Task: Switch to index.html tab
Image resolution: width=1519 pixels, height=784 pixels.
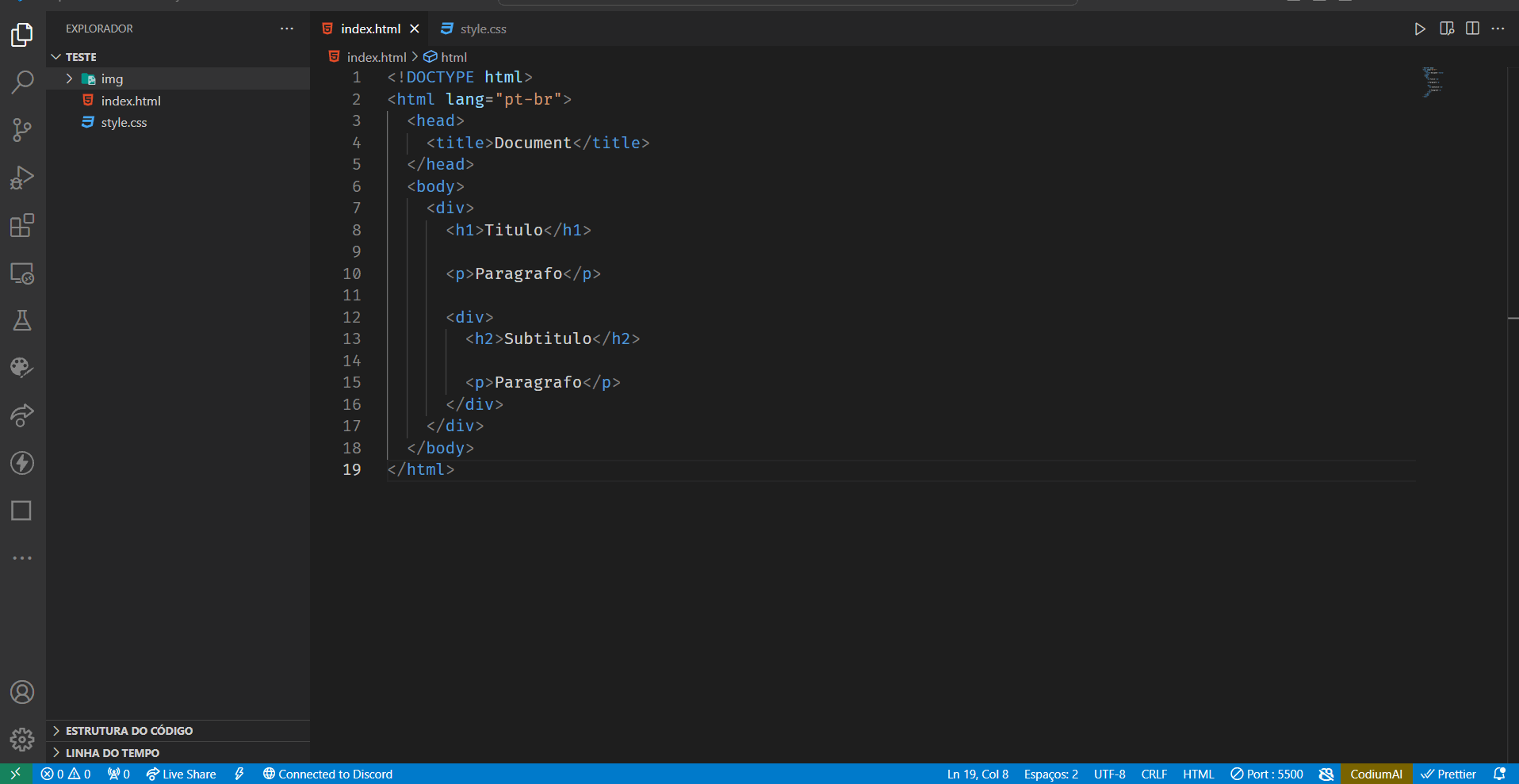Action: tap(370, 29)
